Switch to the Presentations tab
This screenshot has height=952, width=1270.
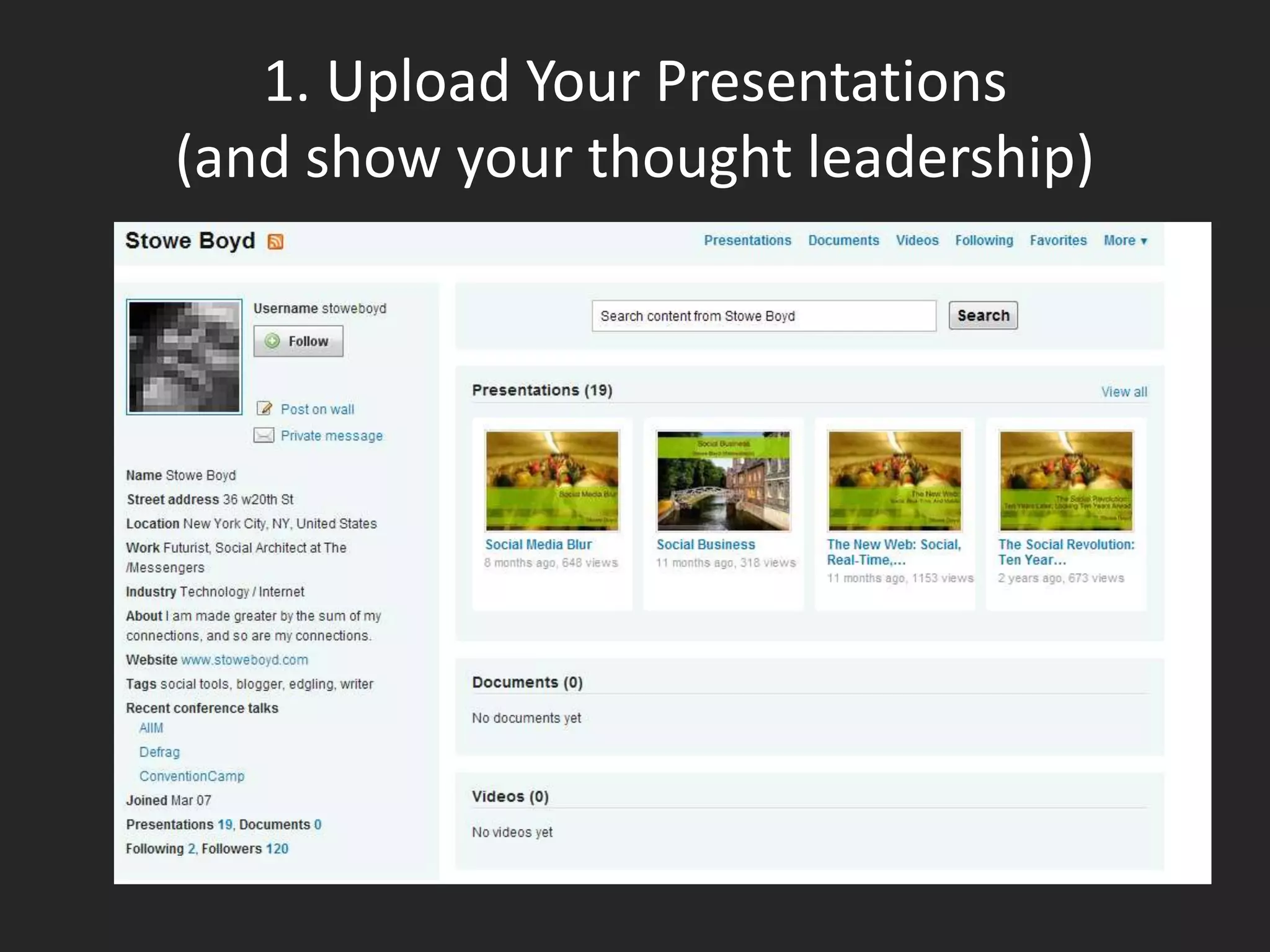coord(747,240)
